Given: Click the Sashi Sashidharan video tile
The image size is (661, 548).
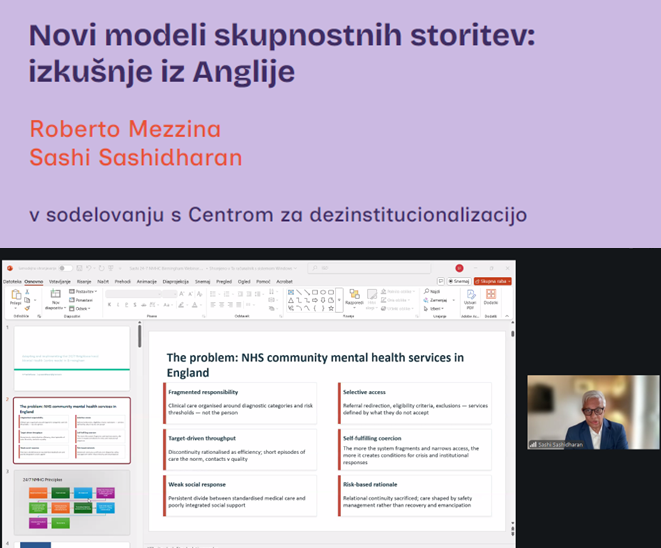Looking at the screenshot, I should (x=593, y=412).
